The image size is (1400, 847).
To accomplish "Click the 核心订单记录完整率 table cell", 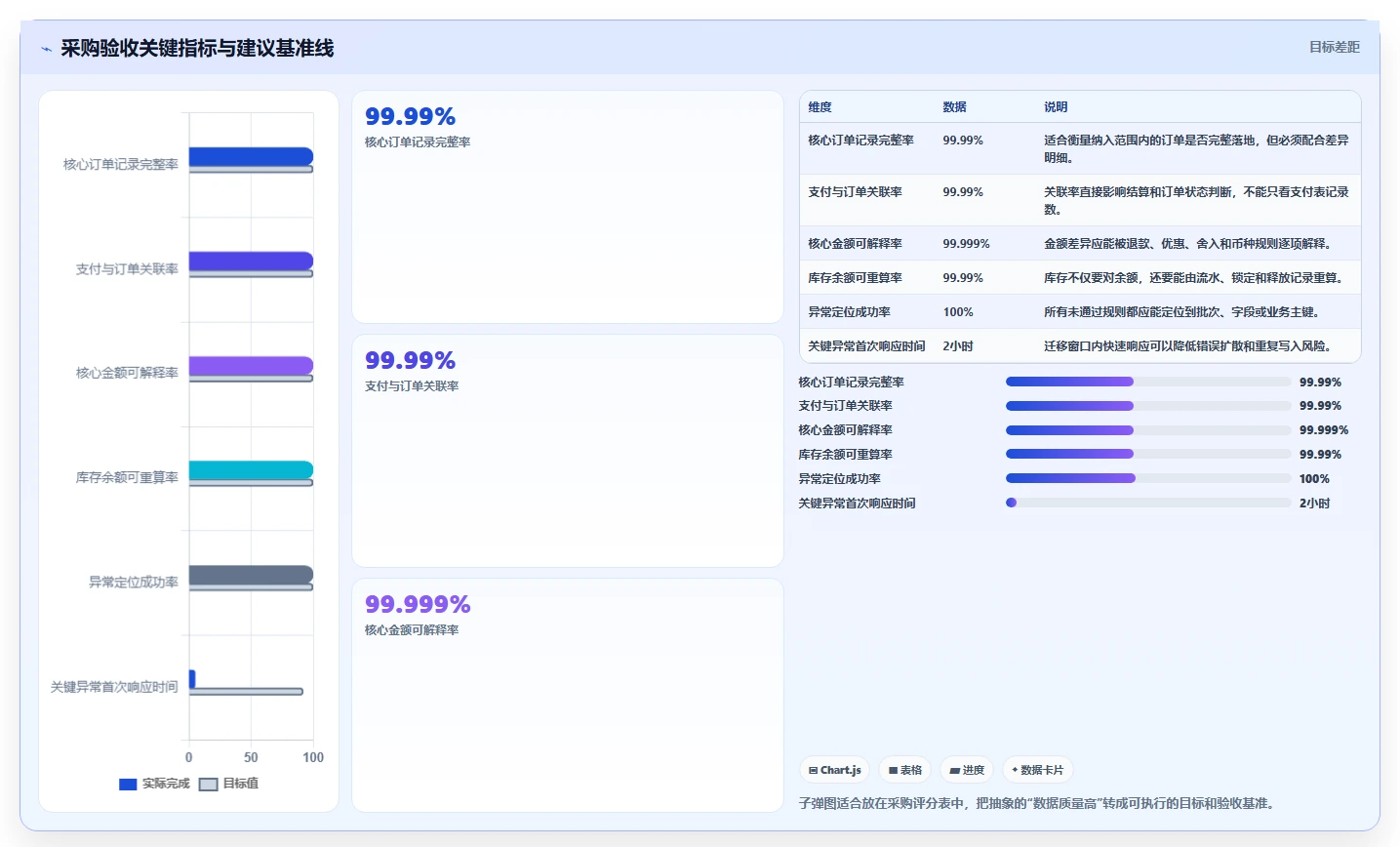I will tap(860, 140).
